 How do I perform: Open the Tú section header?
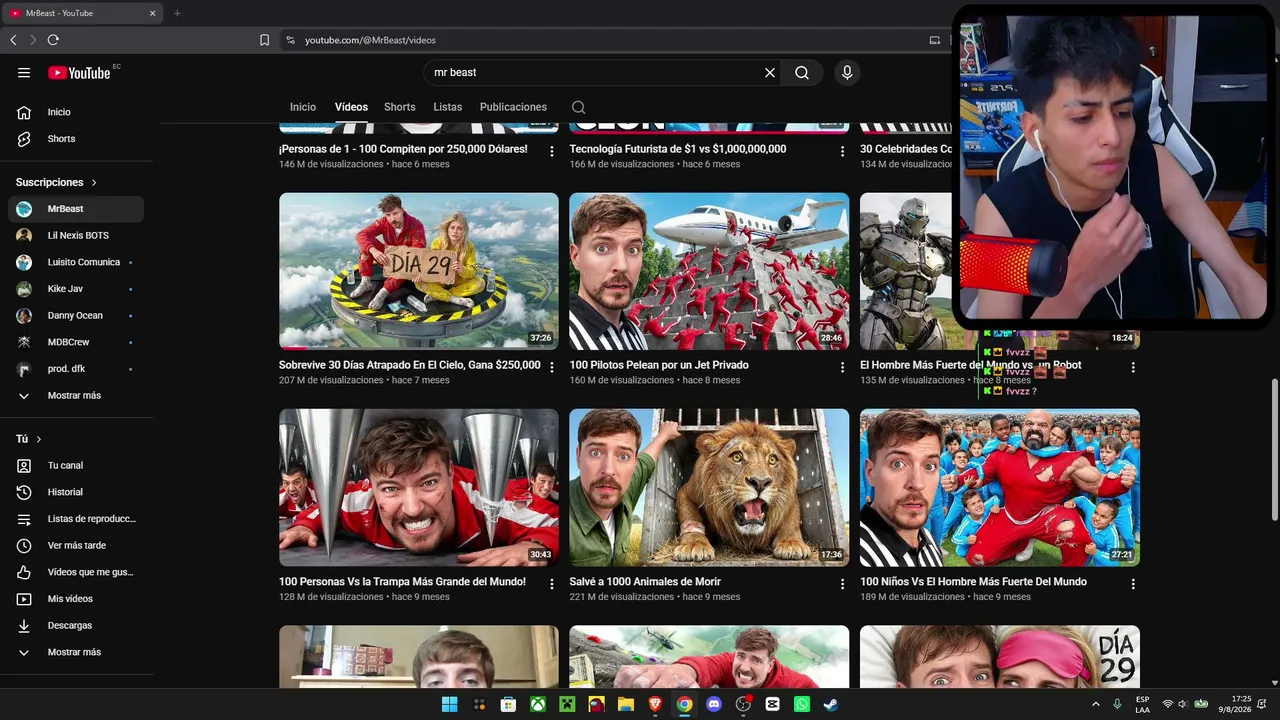(29, 439)
